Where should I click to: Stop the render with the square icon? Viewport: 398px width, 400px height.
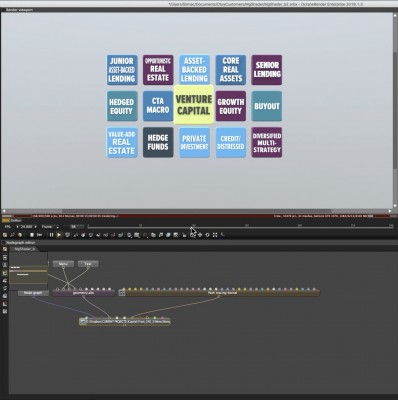[32, 235]
